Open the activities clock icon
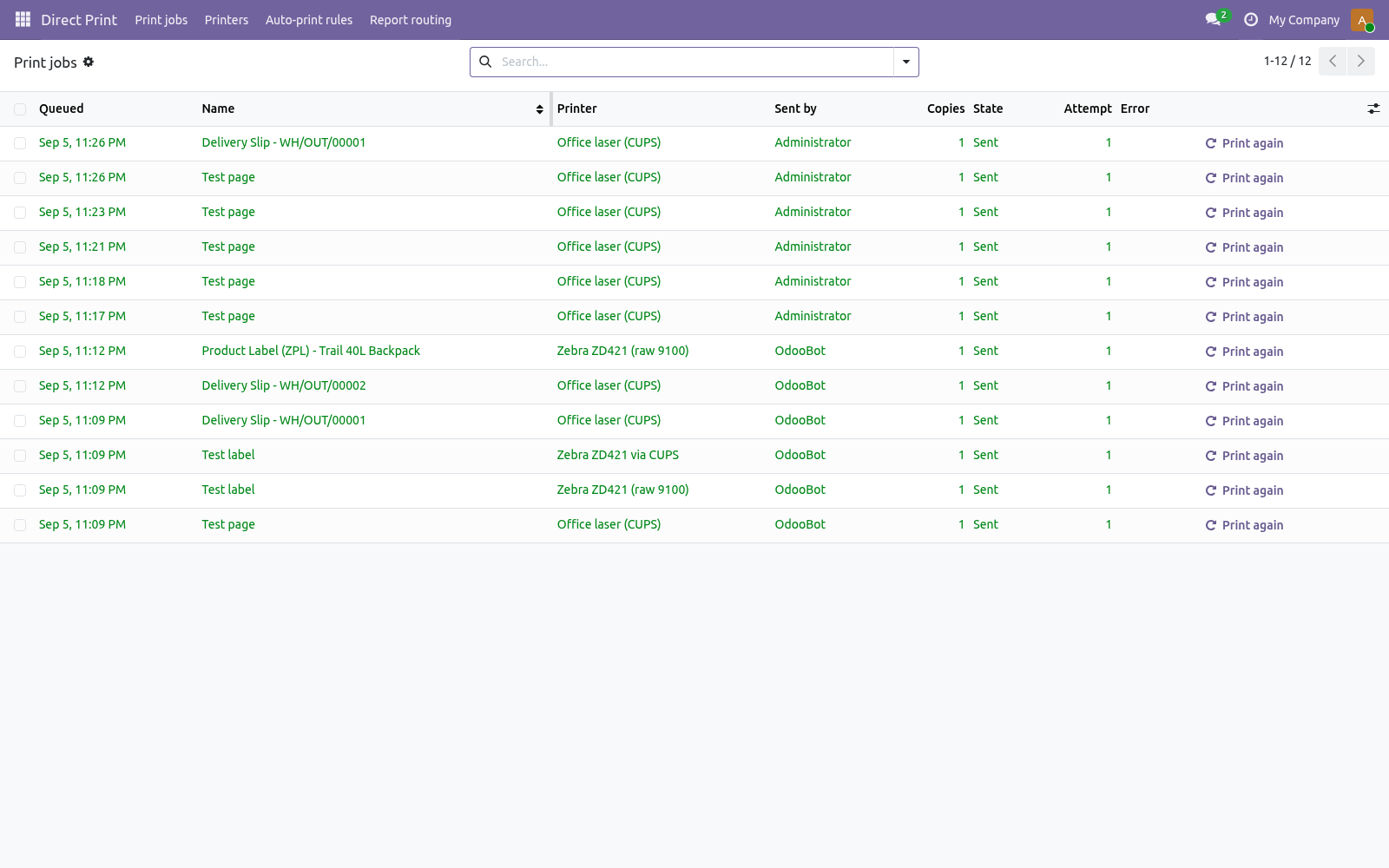This screenshot has height=868, width=1389. point(1251,19)
